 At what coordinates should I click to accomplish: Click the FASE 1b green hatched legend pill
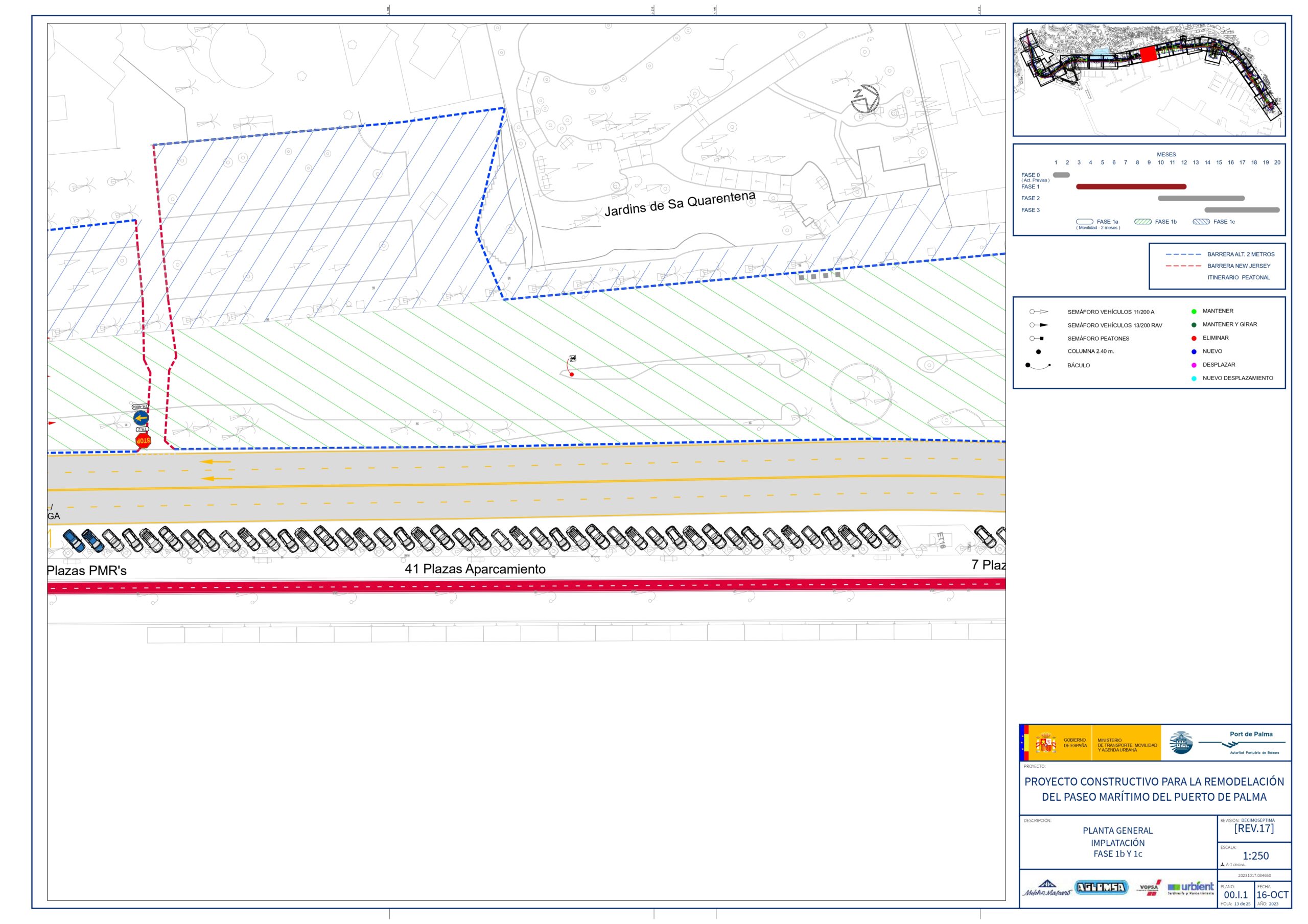1143,222
